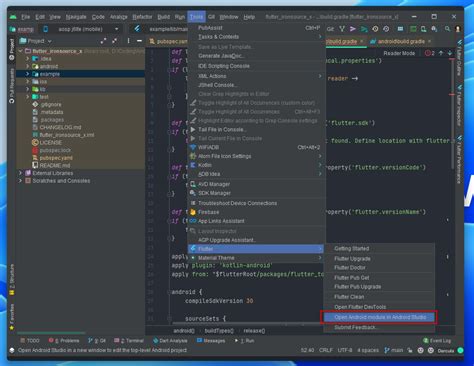Click the expand all icon in Project panel
The height and width of the screenshot is (366, 474).
pyautogui.click(x=104, y=41)
